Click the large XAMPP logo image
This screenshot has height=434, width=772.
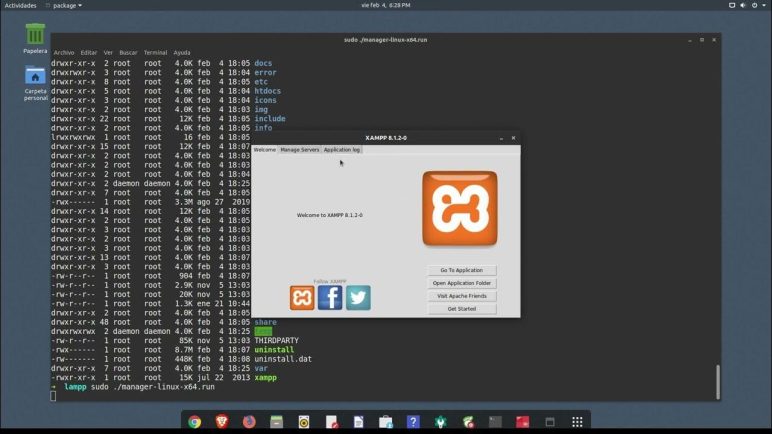tap(460, 208)
